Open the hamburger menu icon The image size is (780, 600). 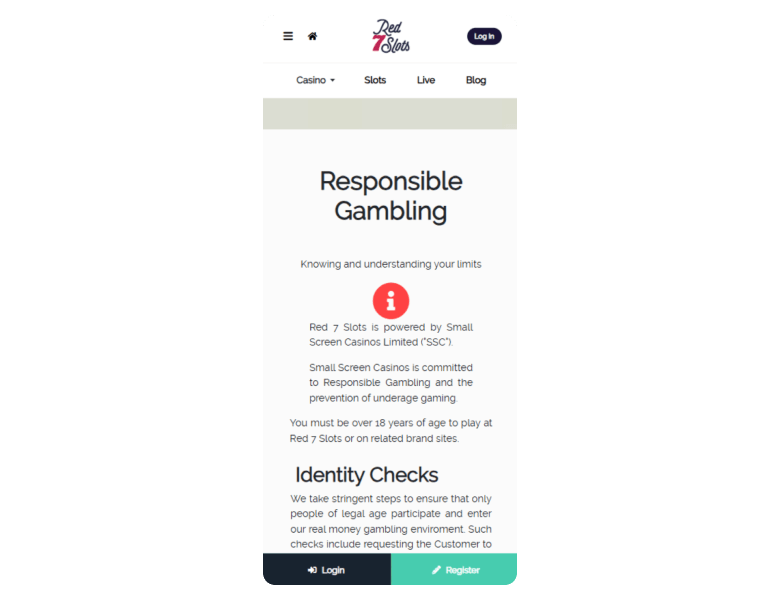click(x=288, y=36)
